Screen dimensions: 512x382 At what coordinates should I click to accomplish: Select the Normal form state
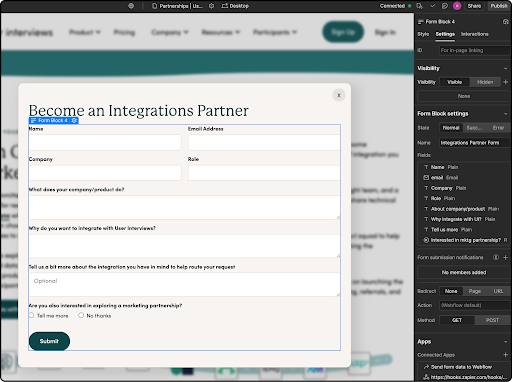pyautogui.click(x=451, y=128)
